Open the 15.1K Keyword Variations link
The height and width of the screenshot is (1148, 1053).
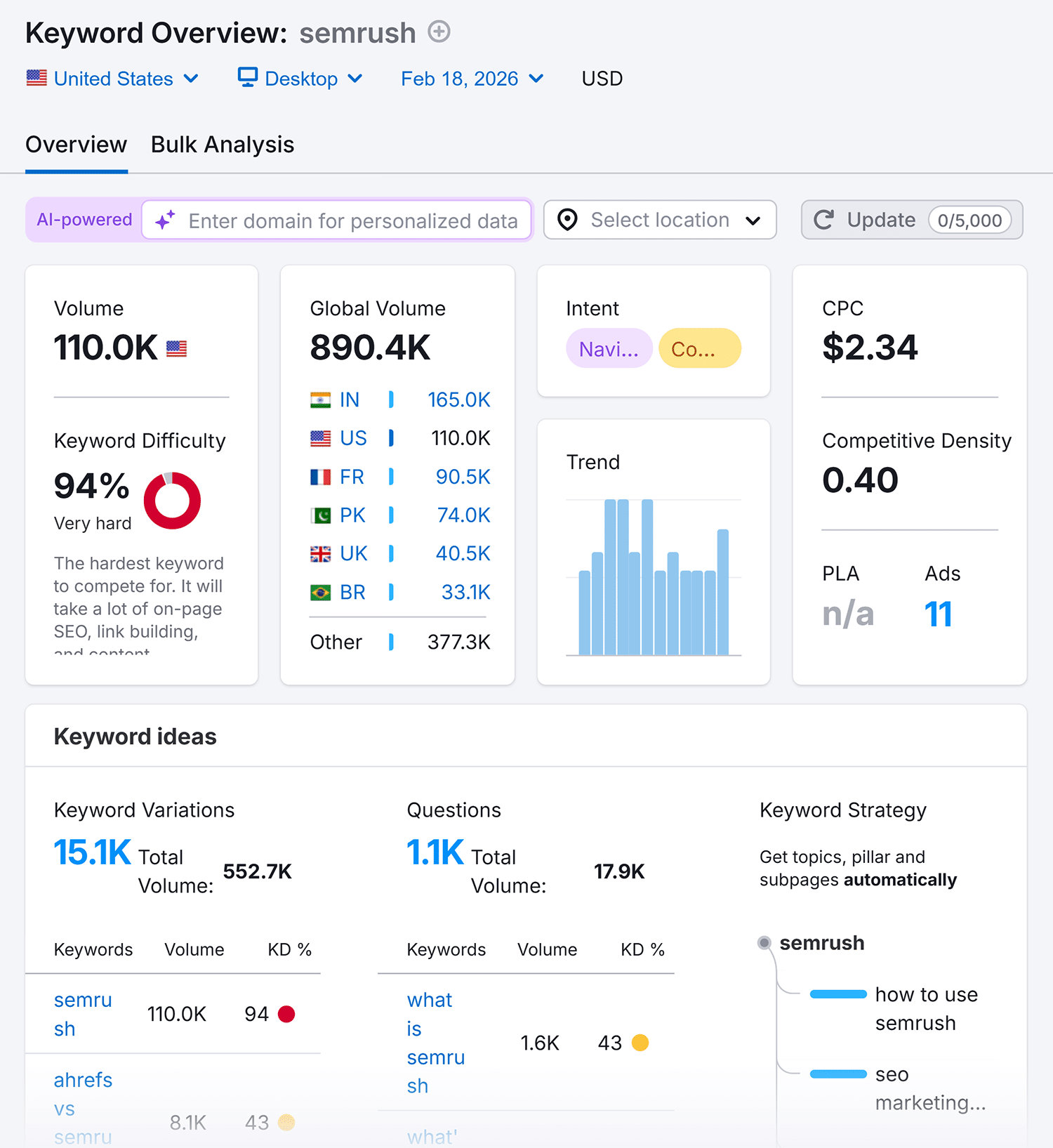pyautogui.click(x=93, y=852)
